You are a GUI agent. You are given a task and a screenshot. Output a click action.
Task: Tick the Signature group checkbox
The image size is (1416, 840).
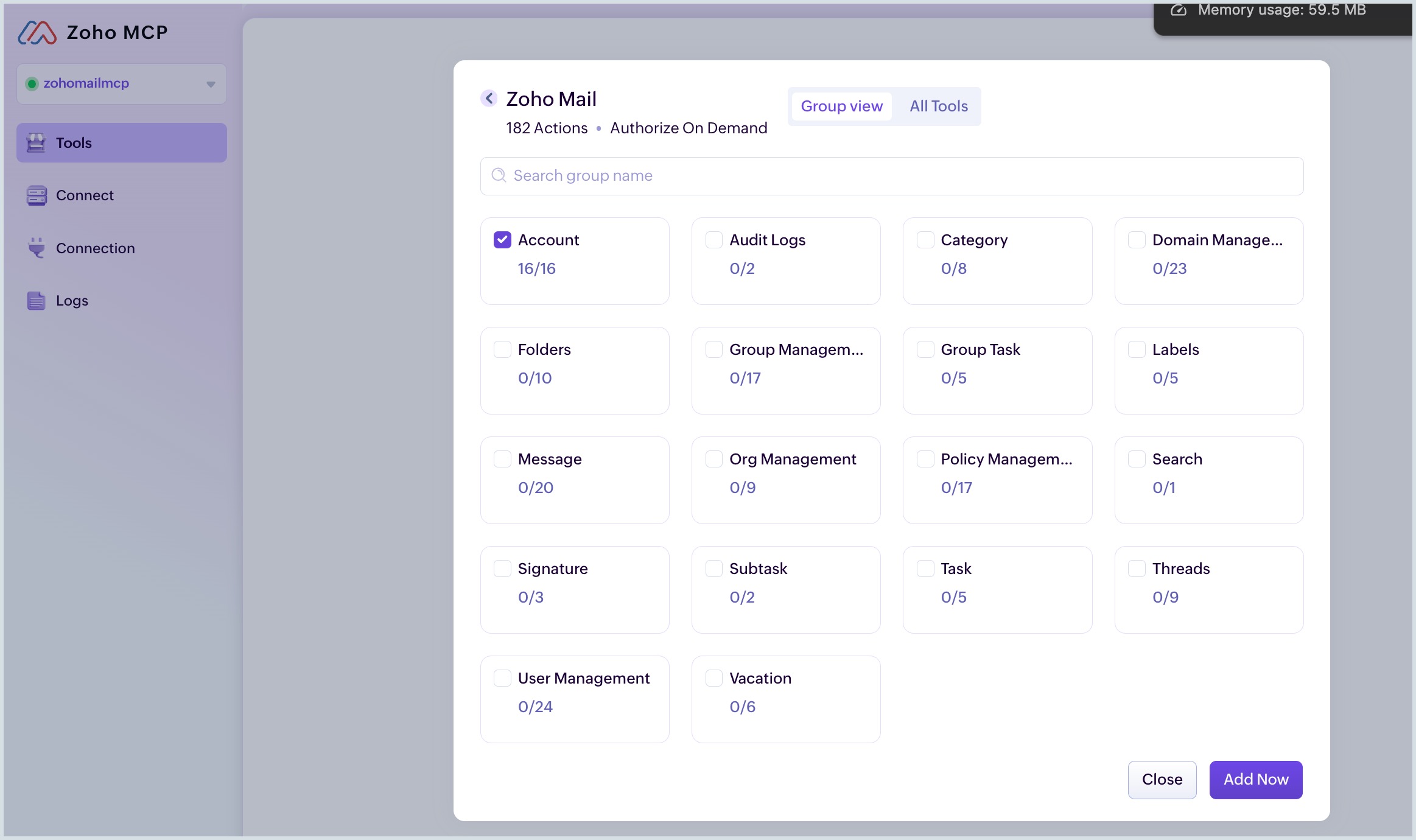pos(502,569)
